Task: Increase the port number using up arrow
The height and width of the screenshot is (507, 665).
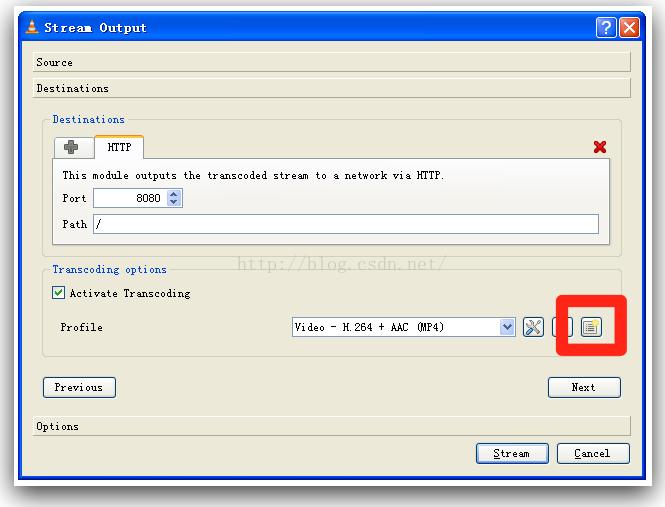Action: pos(174,194)
